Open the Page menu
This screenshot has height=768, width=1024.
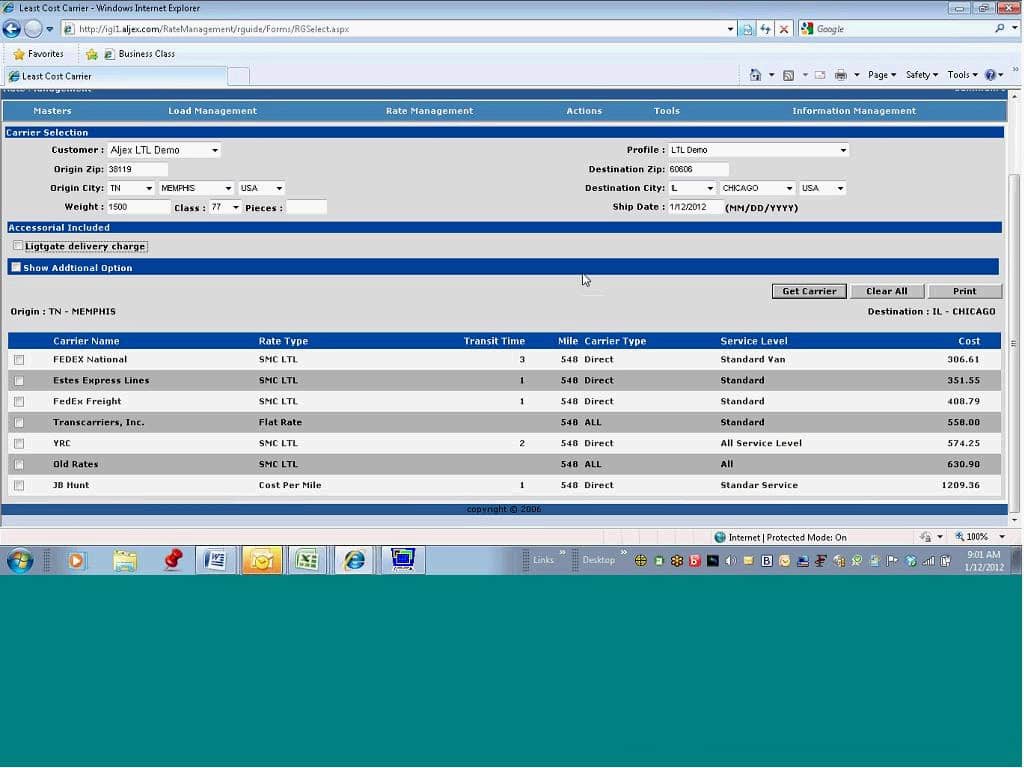pos(882,75)
